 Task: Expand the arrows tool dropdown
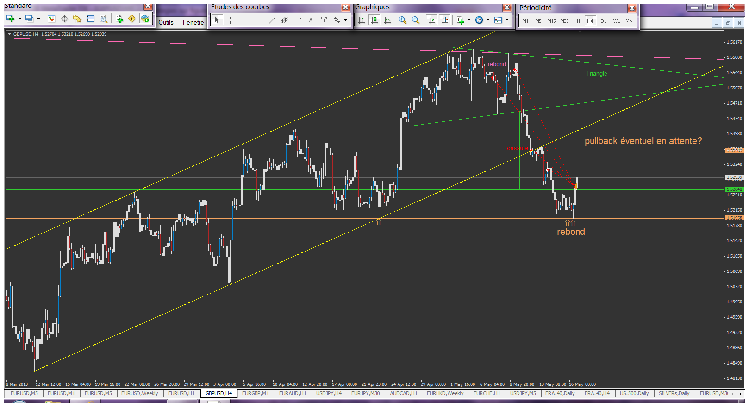(x=345, y=20)
